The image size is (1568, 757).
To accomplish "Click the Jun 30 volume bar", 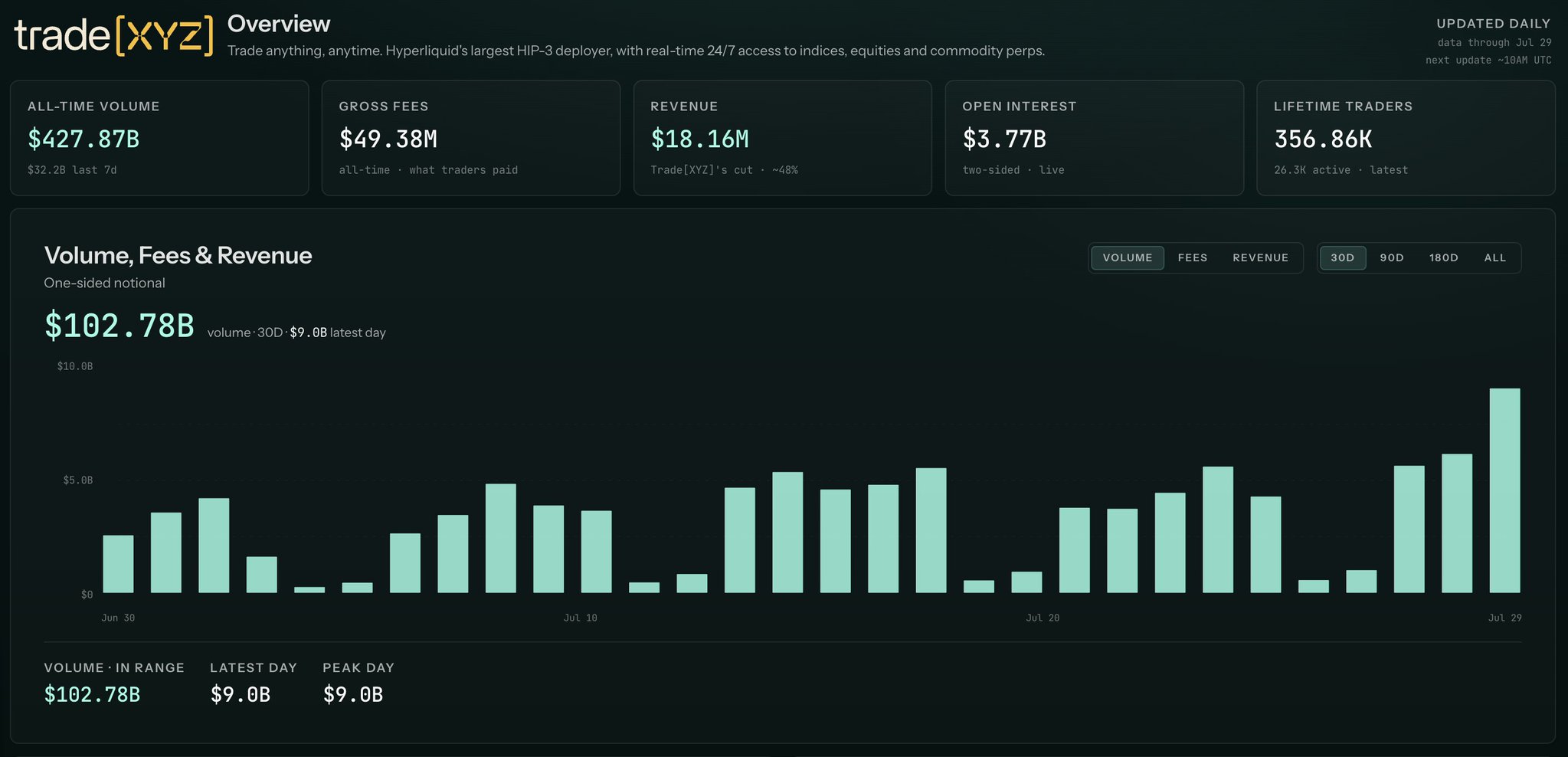I will 118,564.
